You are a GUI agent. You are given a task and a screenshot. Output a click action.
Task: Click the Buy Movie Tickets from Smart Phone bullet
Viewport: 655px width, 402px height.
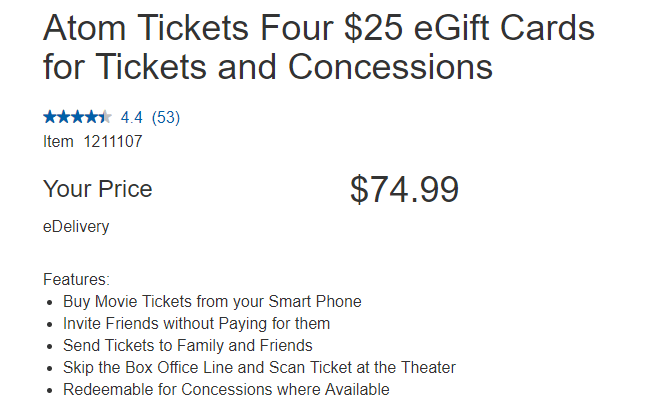pyautogui.click(x=212, y=301)
